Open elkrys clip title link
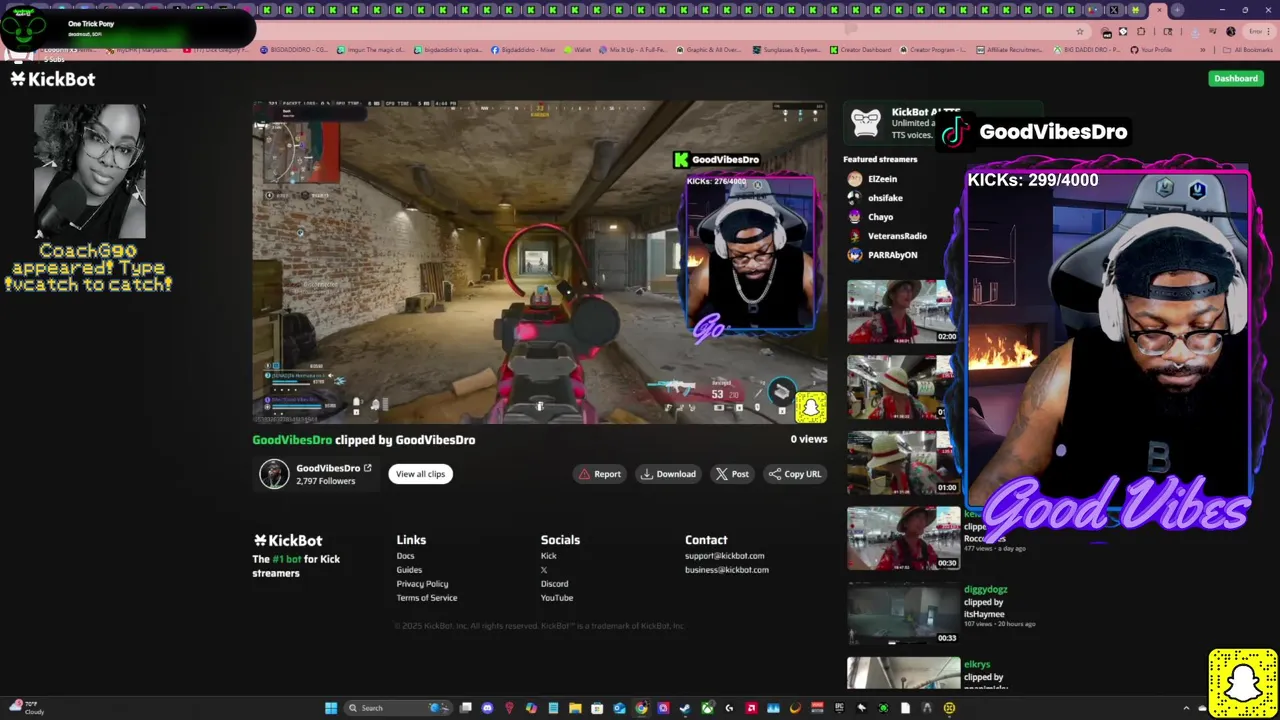Screen dimensions: 1280x720 (977, 664)
